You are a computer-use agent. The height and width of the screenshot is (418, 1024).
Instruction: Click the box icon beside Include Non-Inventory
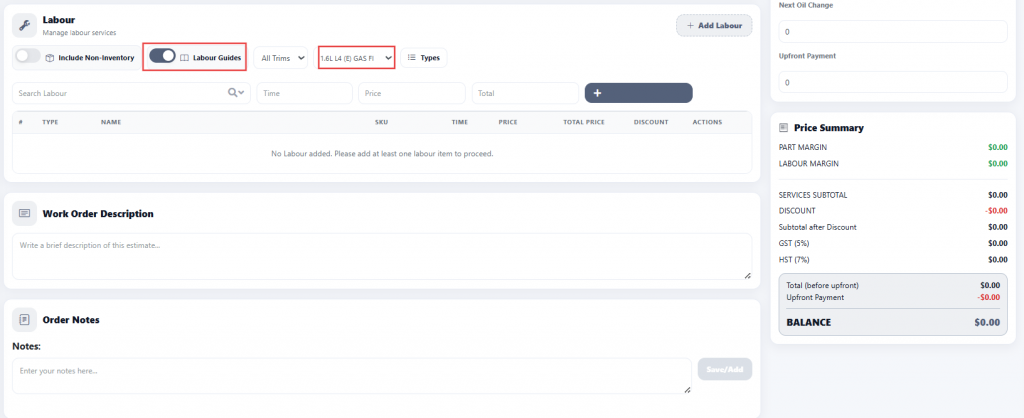pos(50,57)
